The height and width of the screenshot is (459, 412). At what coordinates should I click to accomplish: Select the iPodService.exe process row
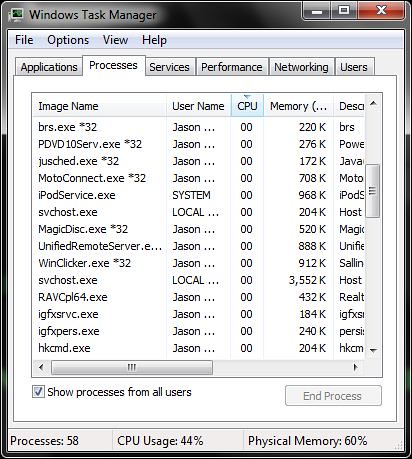(199, 195)
